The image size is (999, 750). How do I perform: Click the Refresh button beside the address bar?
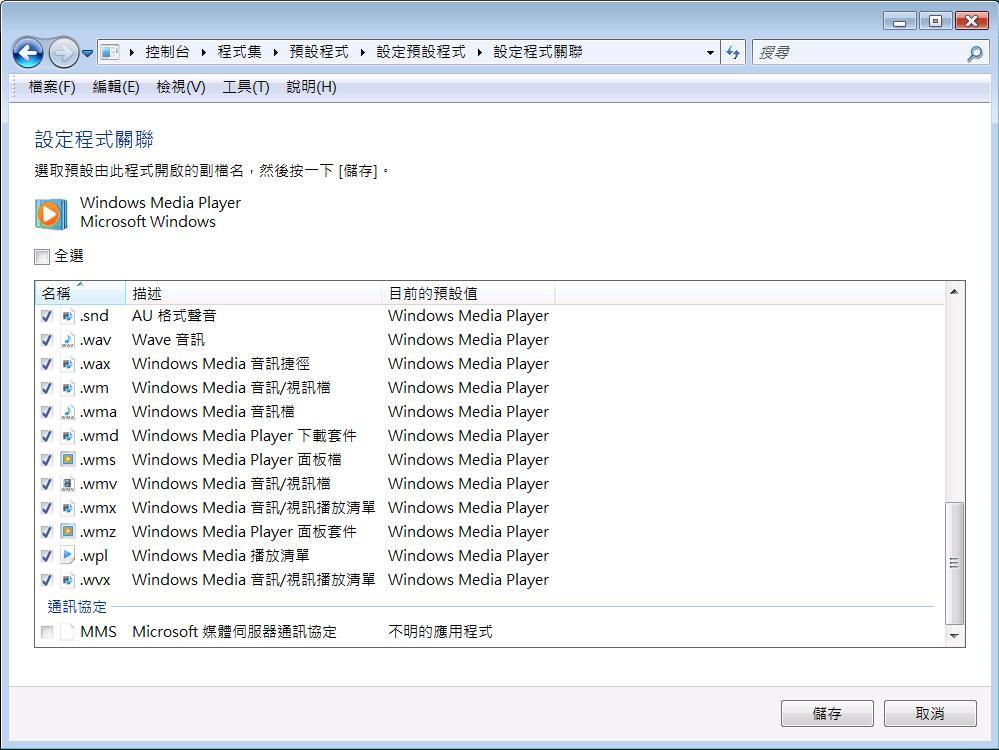point(733,53)
